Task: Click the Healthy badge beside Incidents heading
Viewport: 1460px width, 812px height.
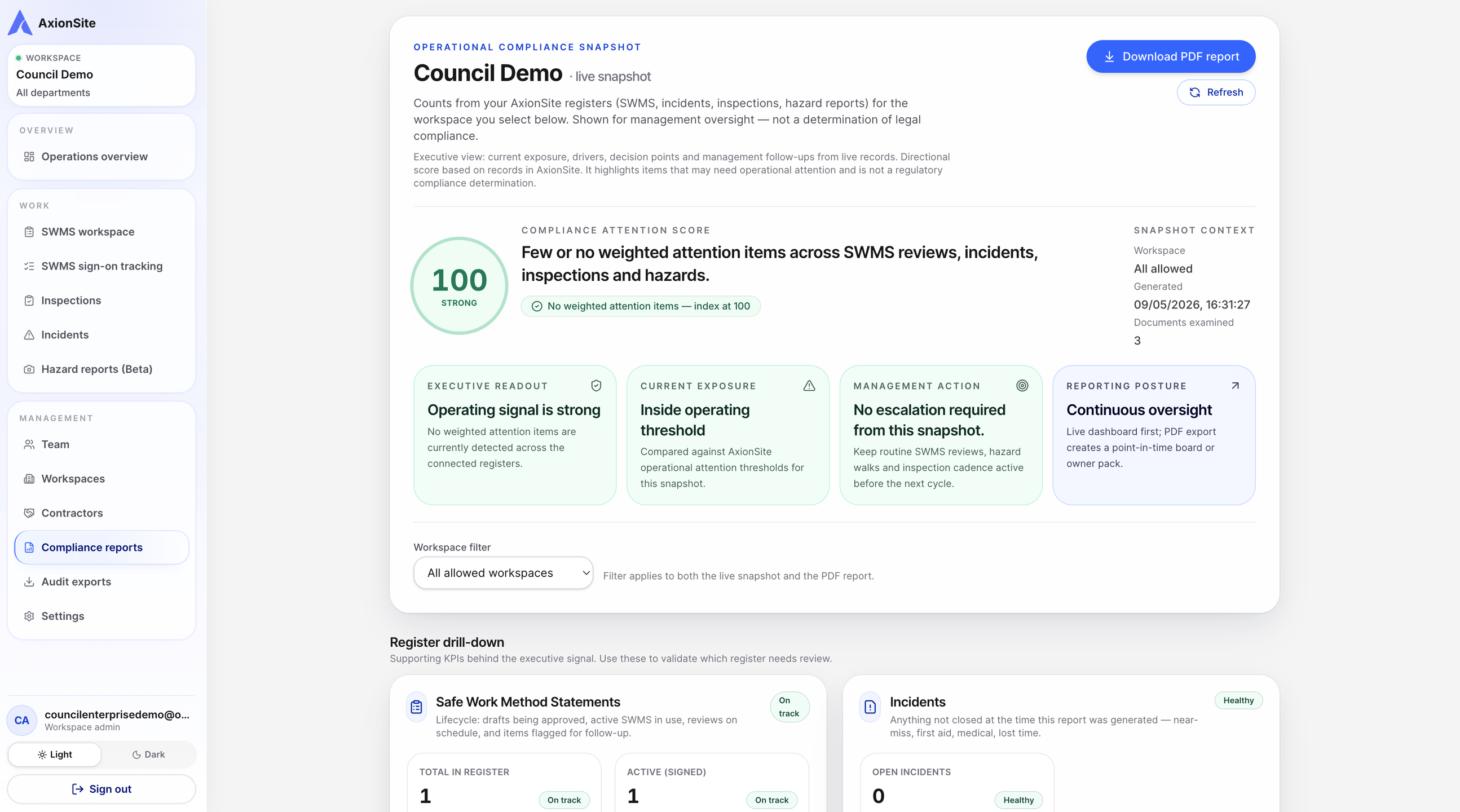Action: coord(1238,700)
